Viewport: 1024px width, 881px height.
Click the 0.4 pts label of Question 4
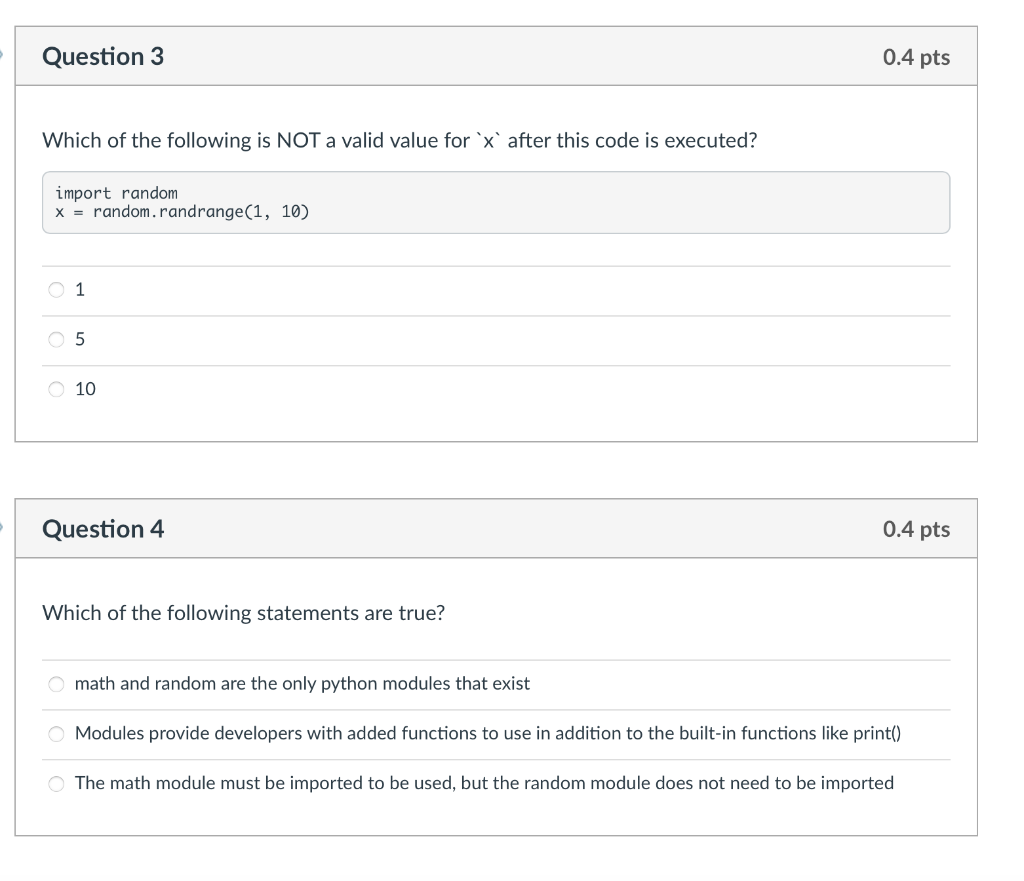[916, 529]
